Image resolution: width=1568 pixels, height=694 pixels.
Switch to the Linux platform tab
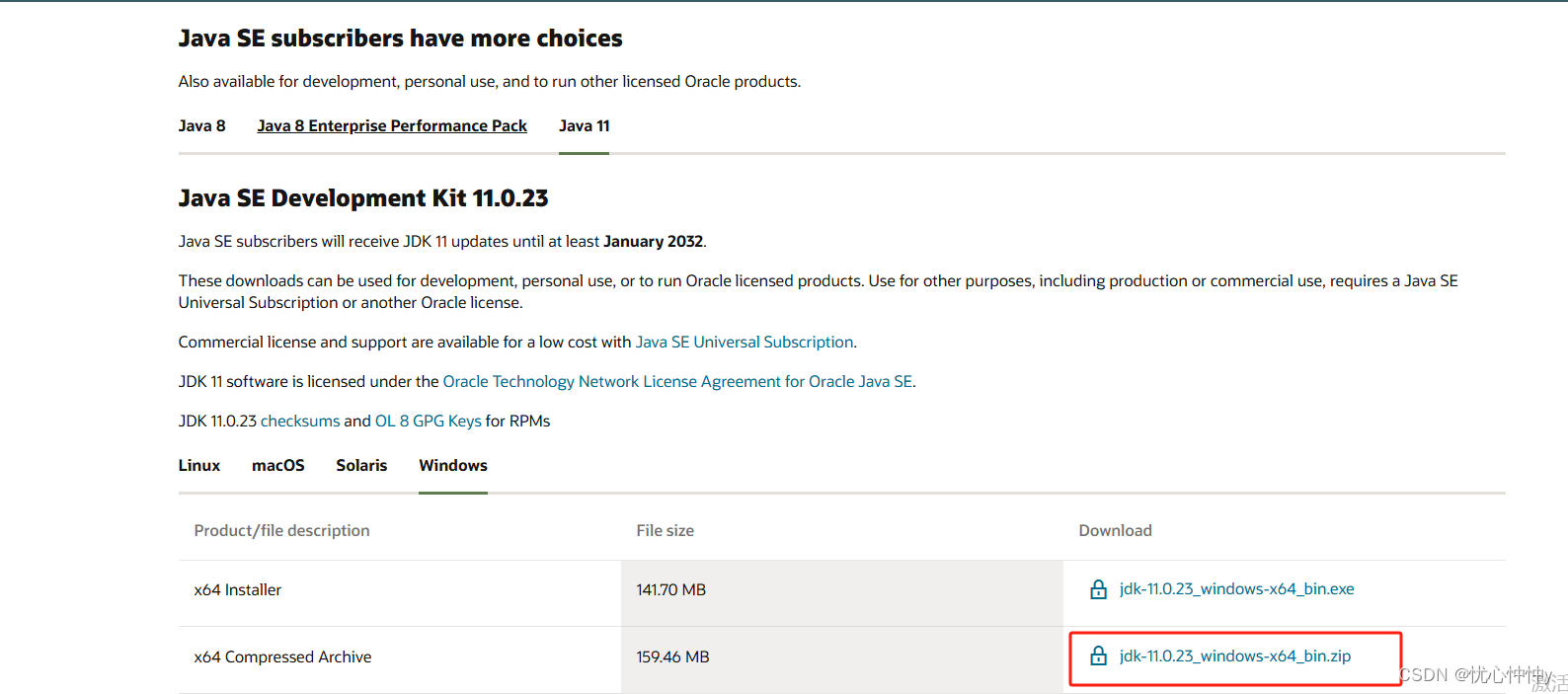click(199, 466)
